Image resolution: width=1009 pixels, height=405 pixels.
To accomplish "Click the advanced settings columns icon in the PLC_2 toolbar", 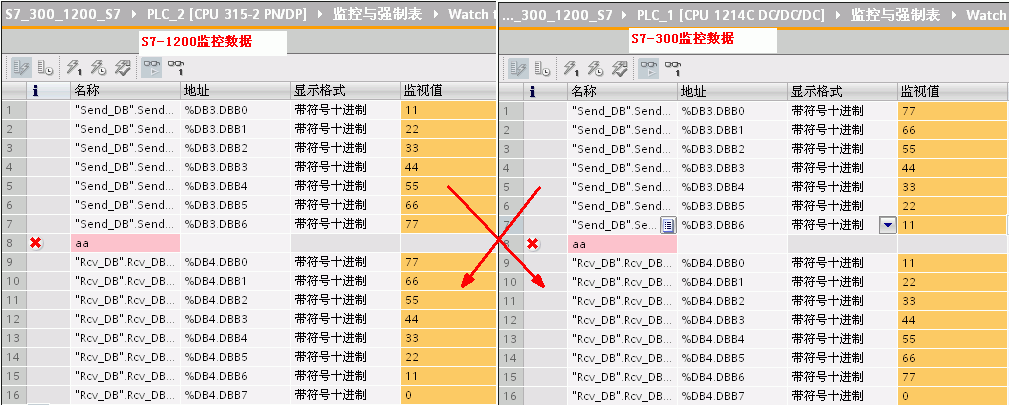I will (x=46, y=68).
